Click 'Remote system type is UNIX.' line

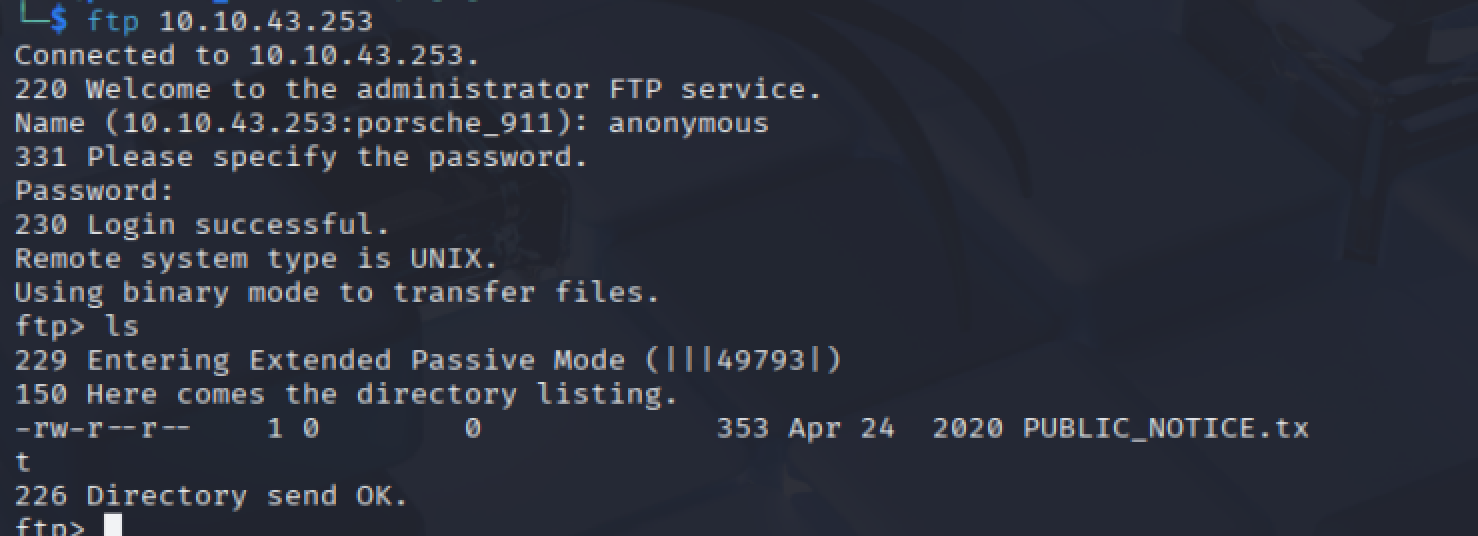pos(256,258)
